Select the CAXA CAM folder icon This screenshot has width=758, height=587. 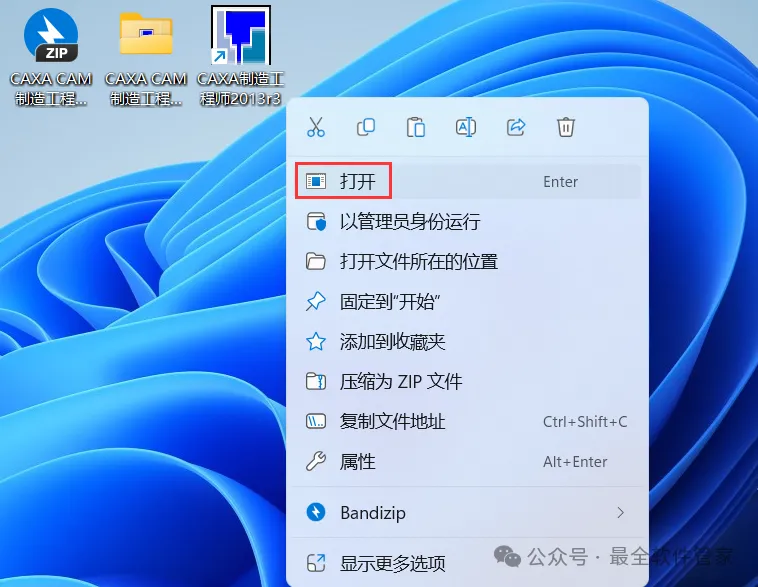pyautogui.click(x=146, y=33)
